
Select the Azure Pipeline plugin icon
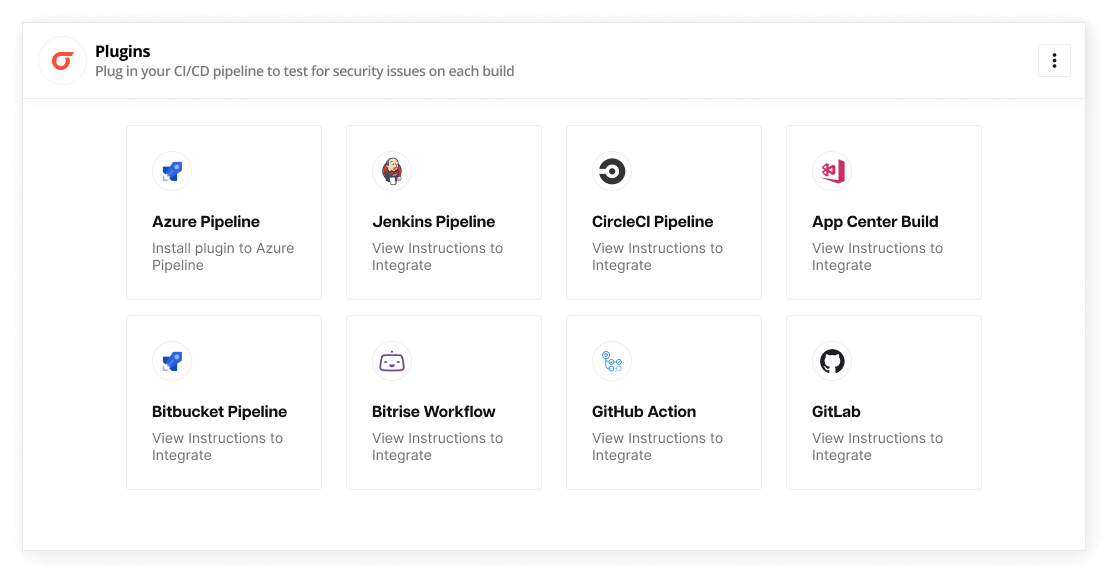[172, 171]
